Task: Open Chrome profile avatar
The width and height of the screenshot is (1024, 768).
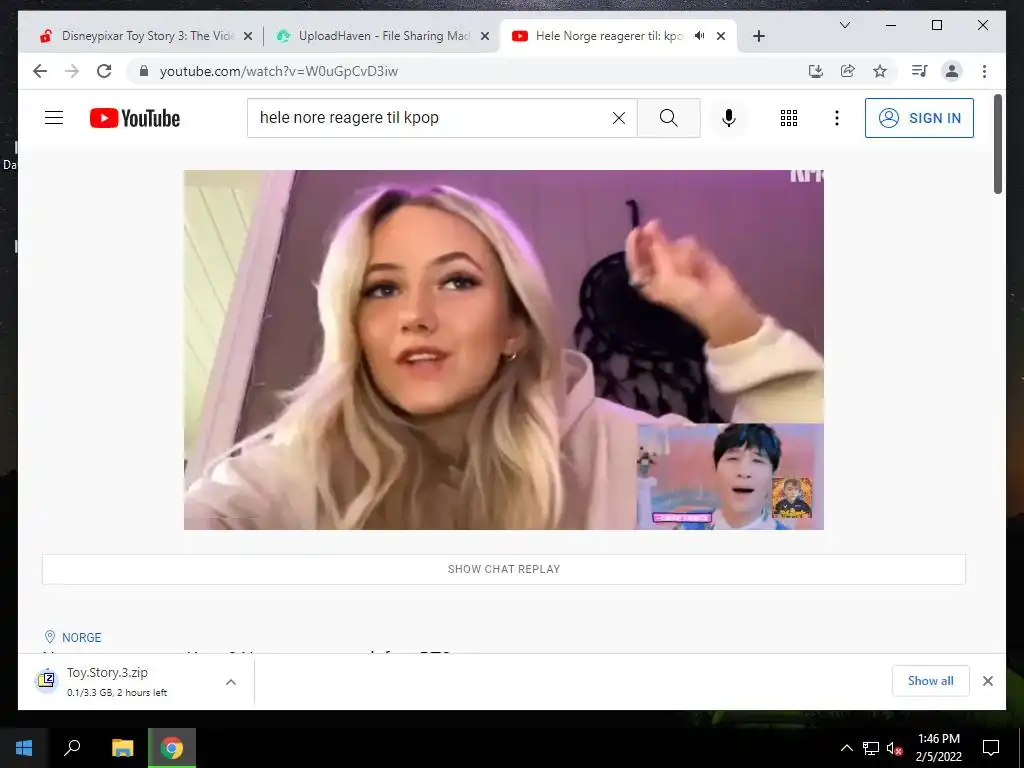Action: (x=952, y=71)
